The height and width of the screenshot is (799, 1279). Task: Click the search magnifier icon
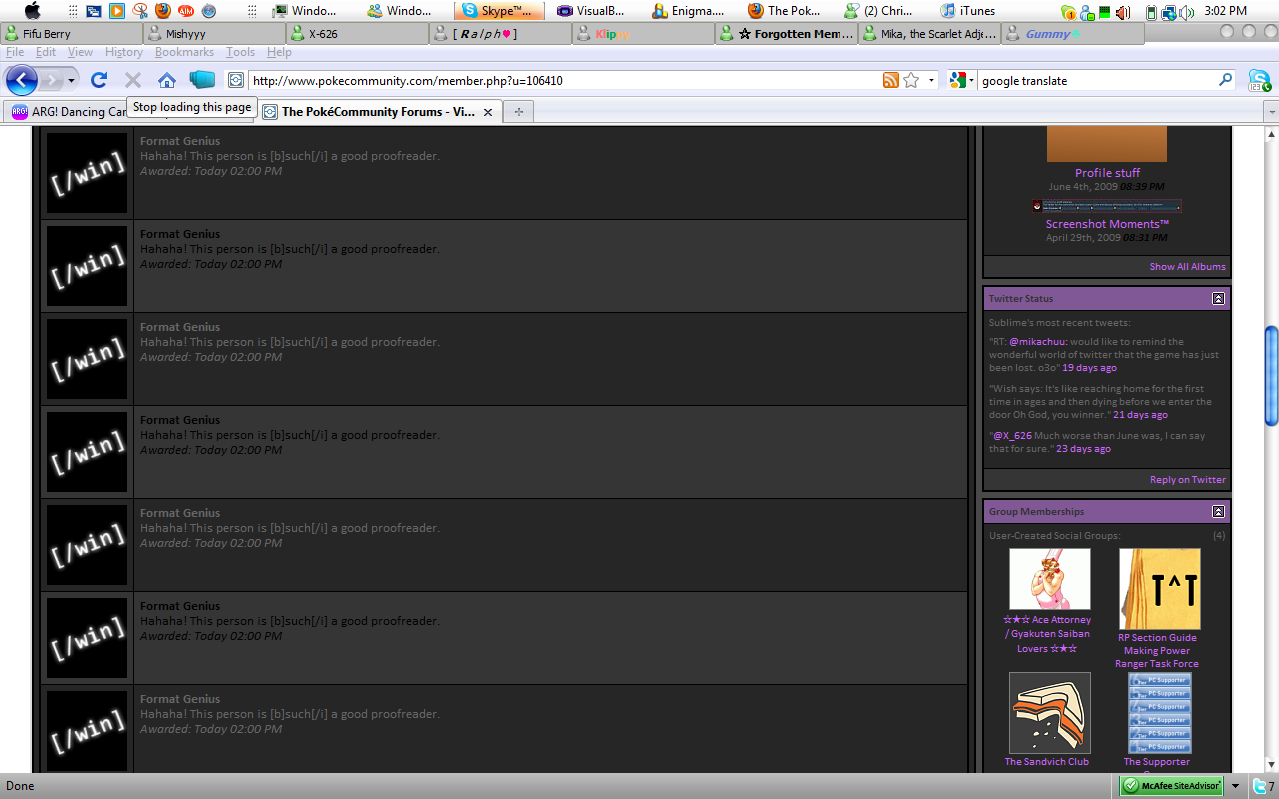(x=1225, y=80)
